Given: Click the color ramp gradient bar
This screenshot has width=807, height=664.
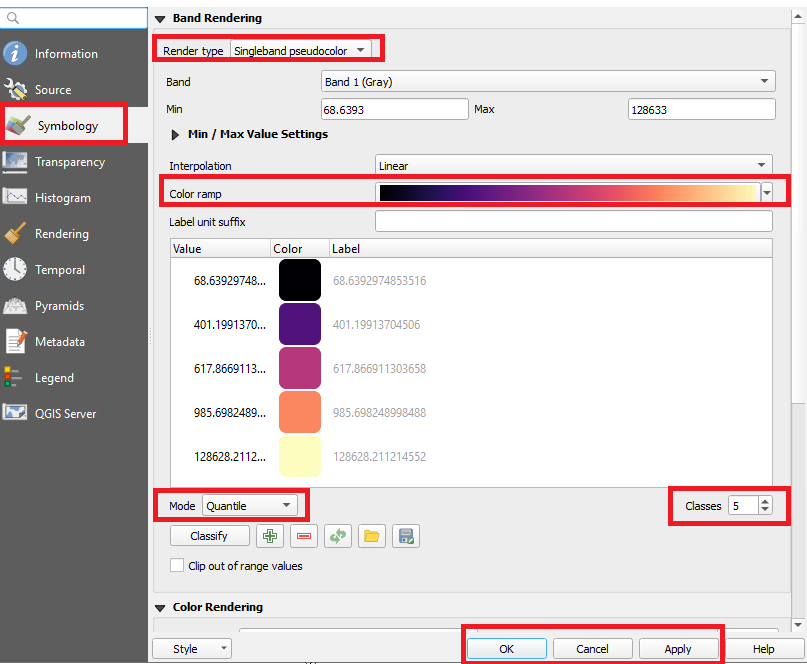Looking at the screenshot, I should pos(569,193).
